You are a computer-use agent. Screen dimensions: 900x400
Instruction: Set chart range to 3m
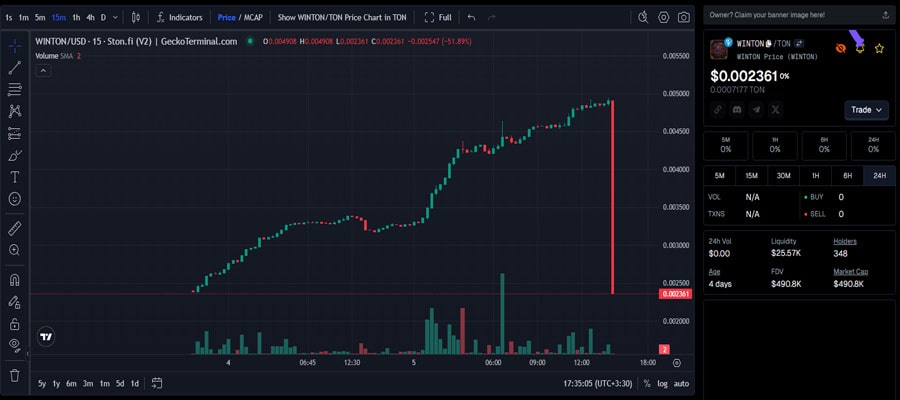88,383
